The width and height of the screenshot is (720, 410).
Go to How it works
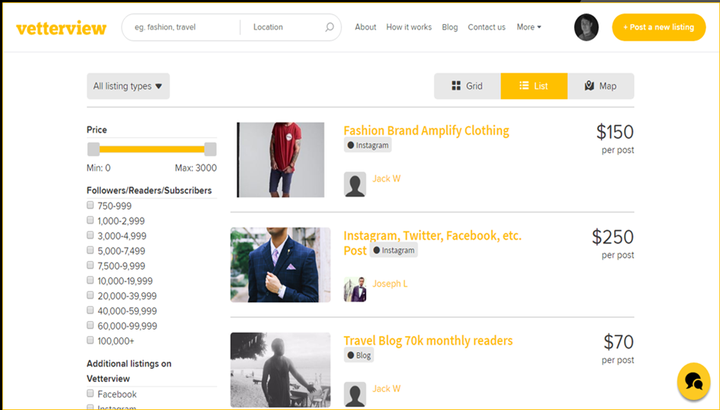pos(409,27)
